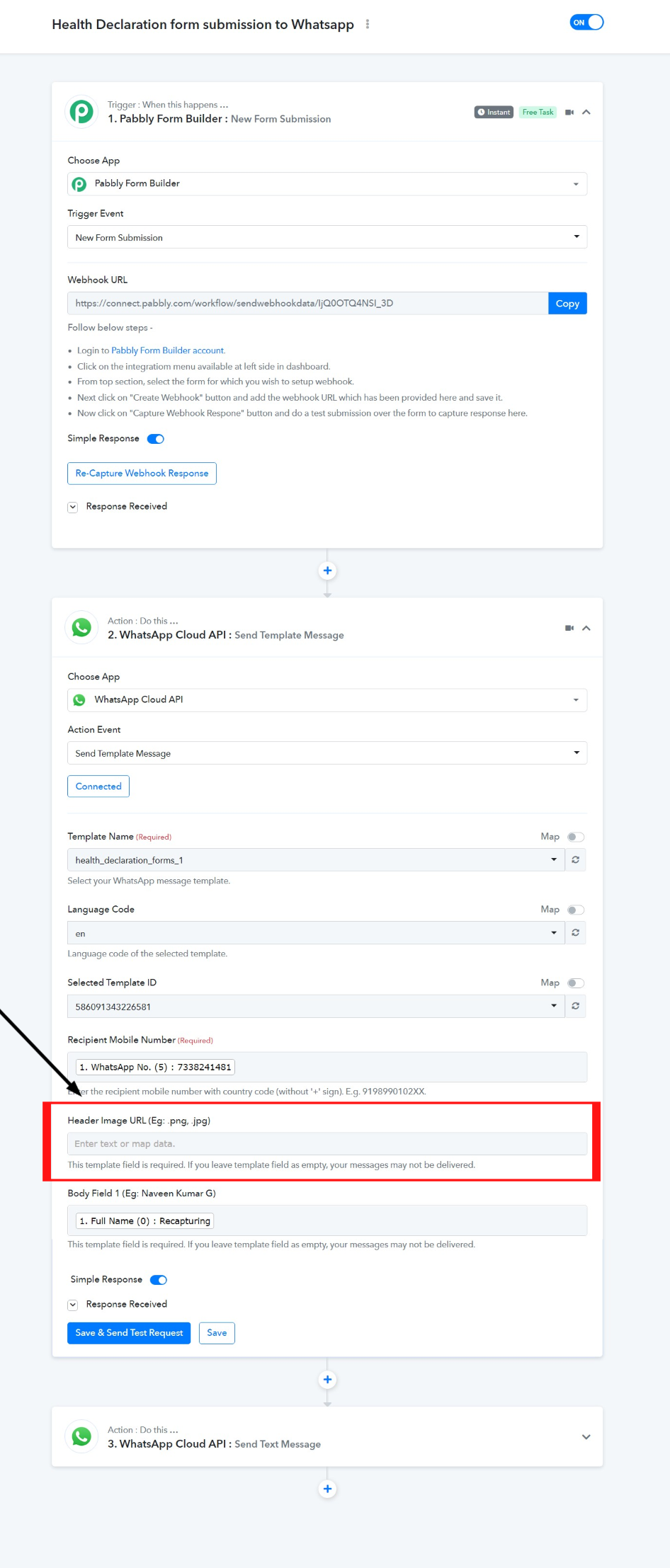Add step after trigger with plus icon
This screenshot has height=1568, width=670.
(327, 571)
